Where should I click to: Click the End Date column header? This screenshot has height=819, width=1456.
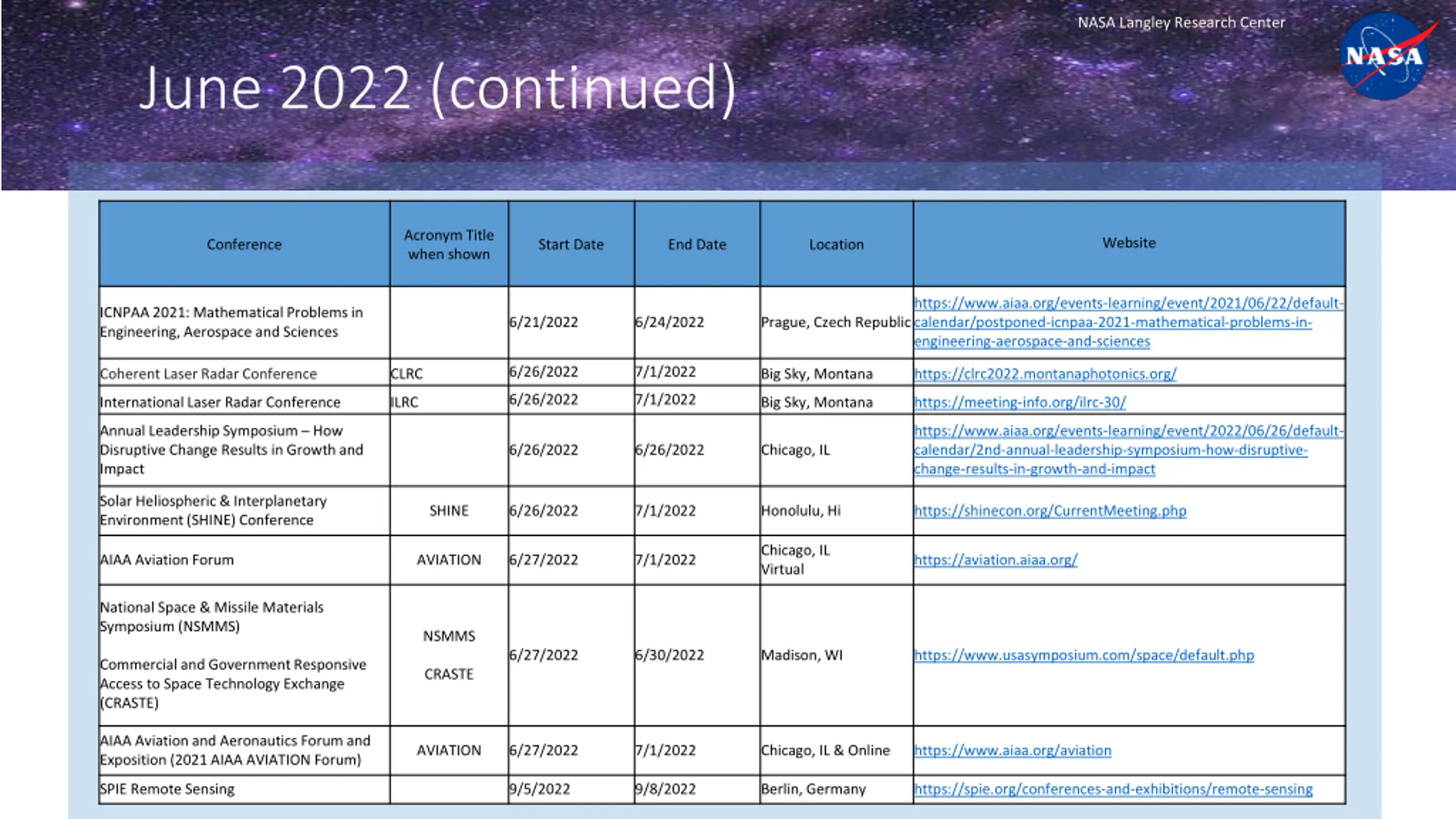(x=697, y=244)
